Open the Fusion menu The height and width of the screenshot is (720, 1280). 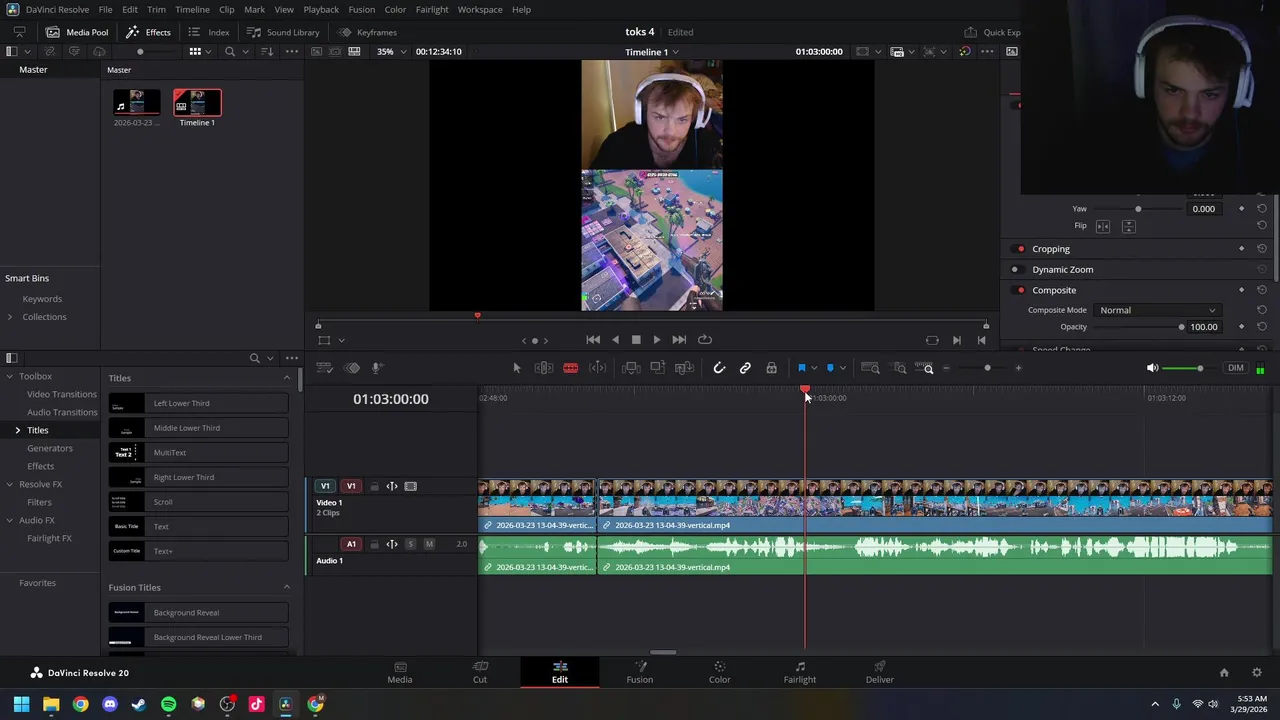tap(362, 9)
